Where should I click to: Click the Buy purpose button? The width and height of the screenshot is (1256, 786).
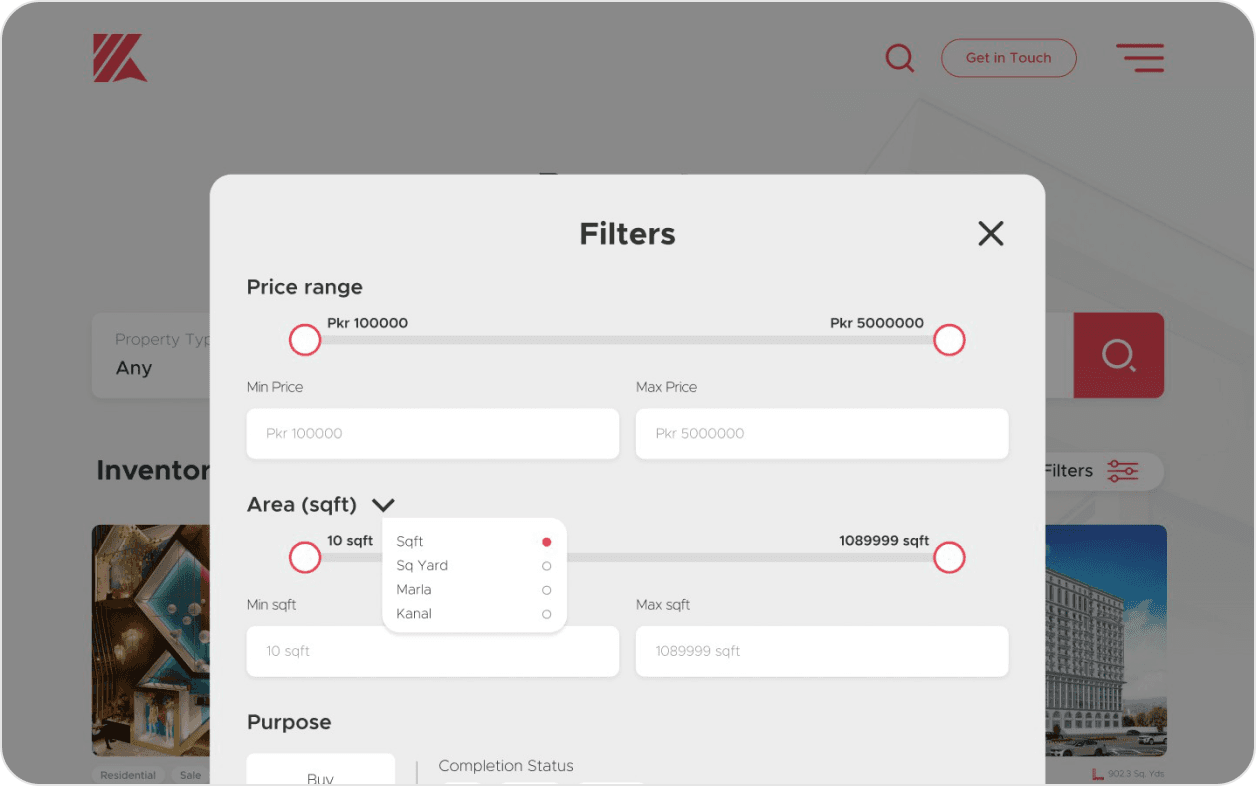click(321, 770)
